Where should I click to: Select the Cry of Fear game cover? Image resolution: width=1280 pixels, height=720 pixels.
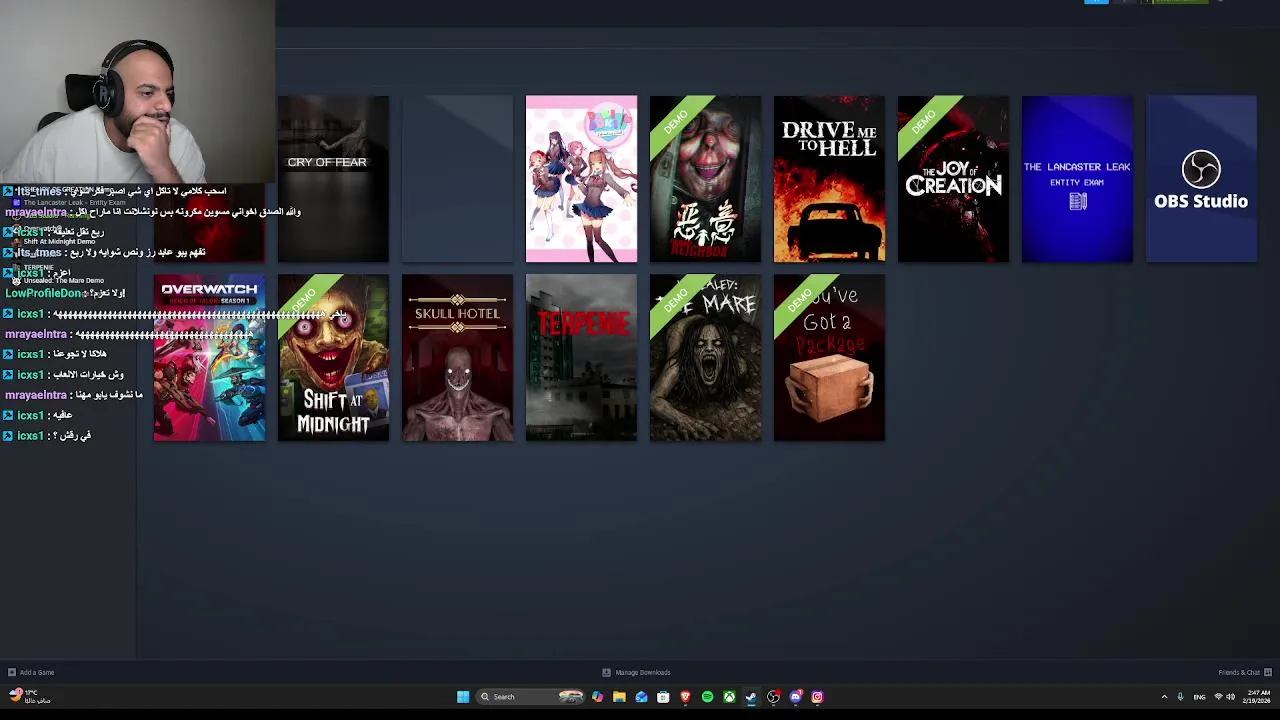pos(333,179)
